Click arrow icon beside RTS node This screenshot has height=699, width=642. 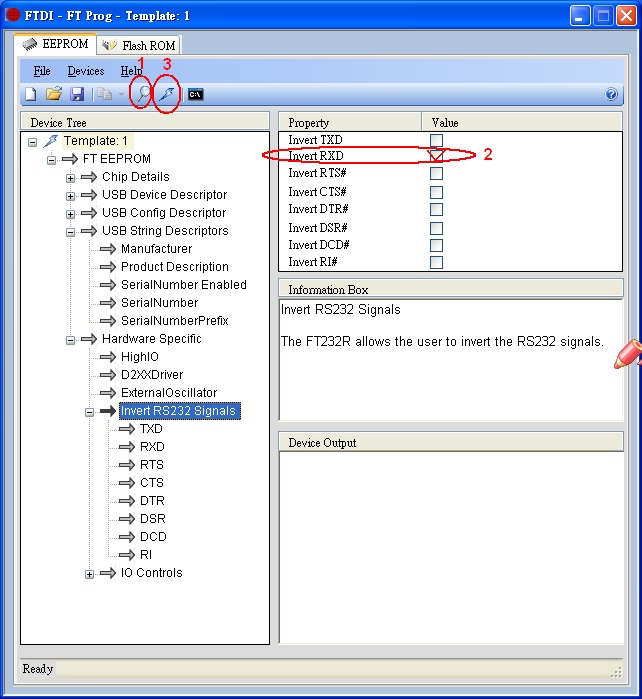(x=127, y=465)
